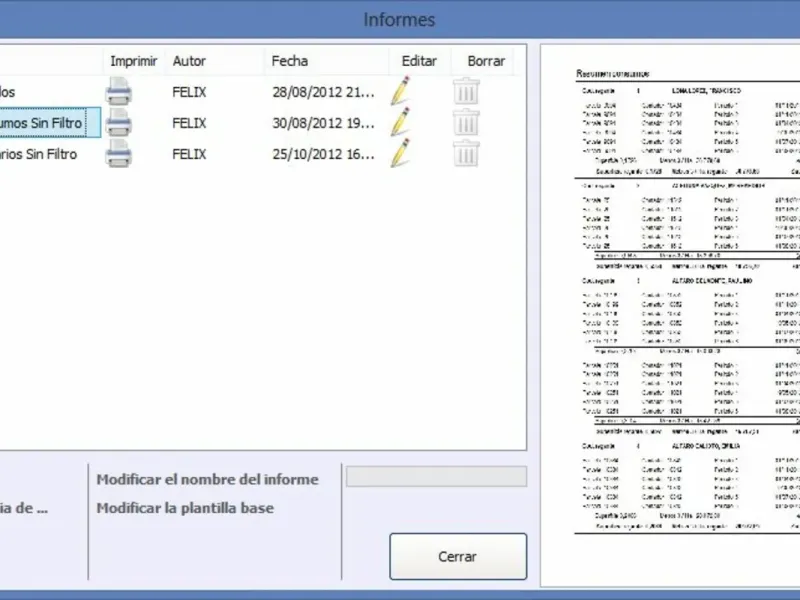Print the report dated 28/08/2012
The width and height of the screenshot is (800, 600).
(119, 91)
